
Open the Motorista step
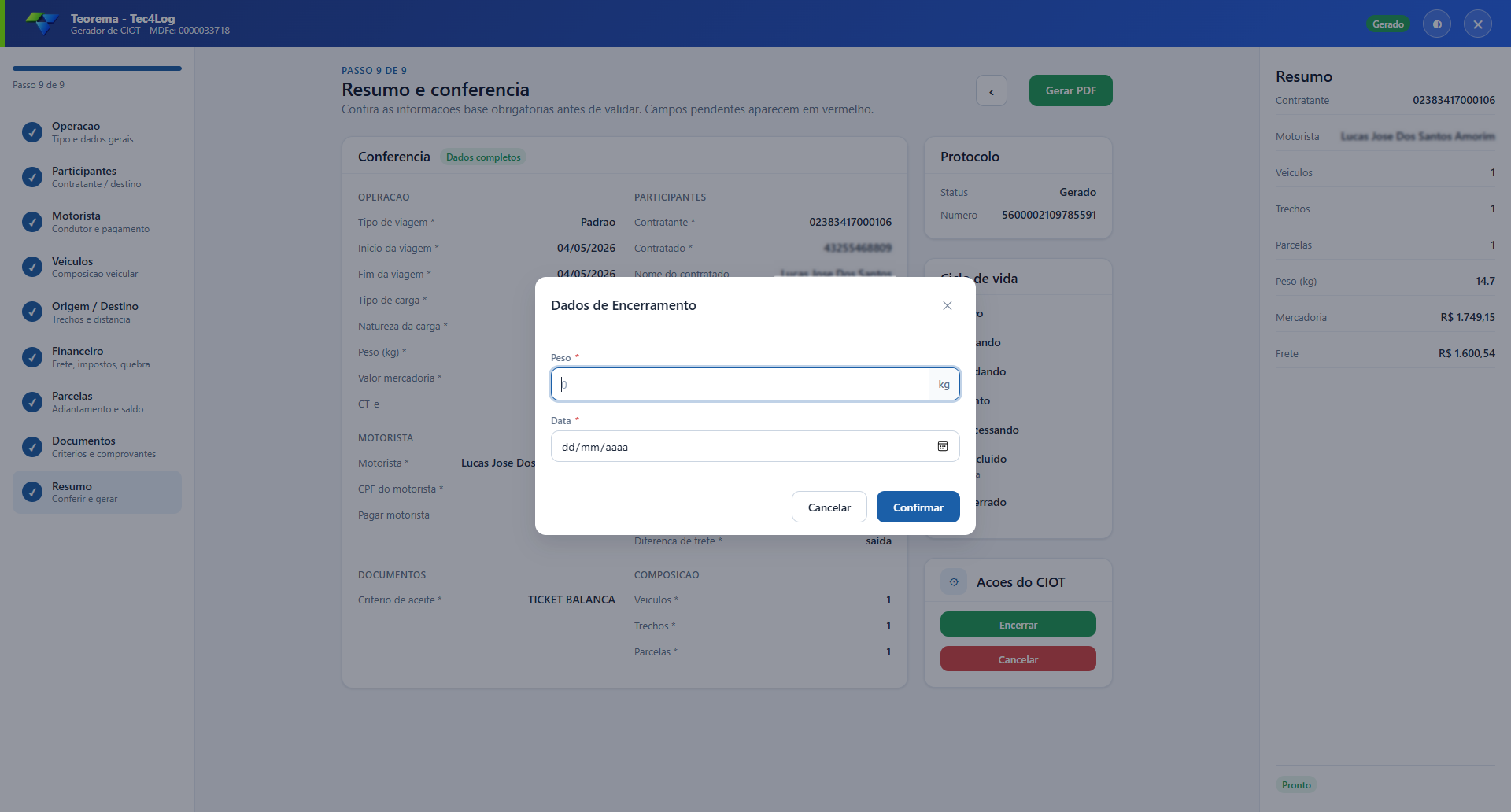(x=97, y=222)
